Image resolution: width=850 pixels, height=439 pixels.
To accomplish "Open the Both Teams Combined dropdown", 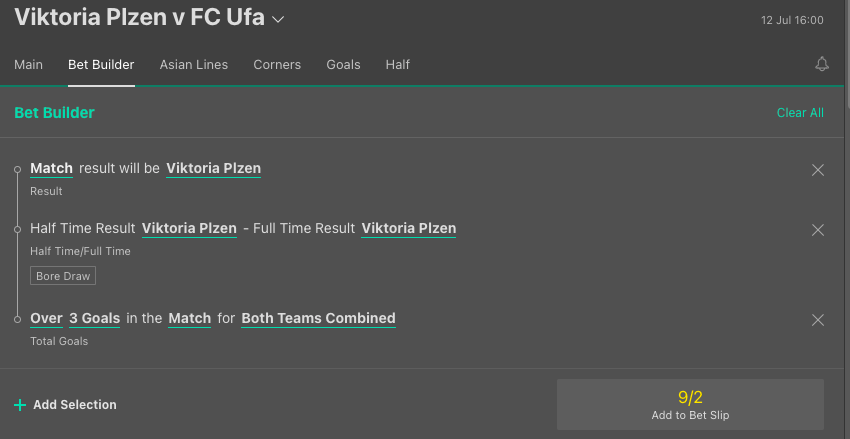I will (318, 318).
